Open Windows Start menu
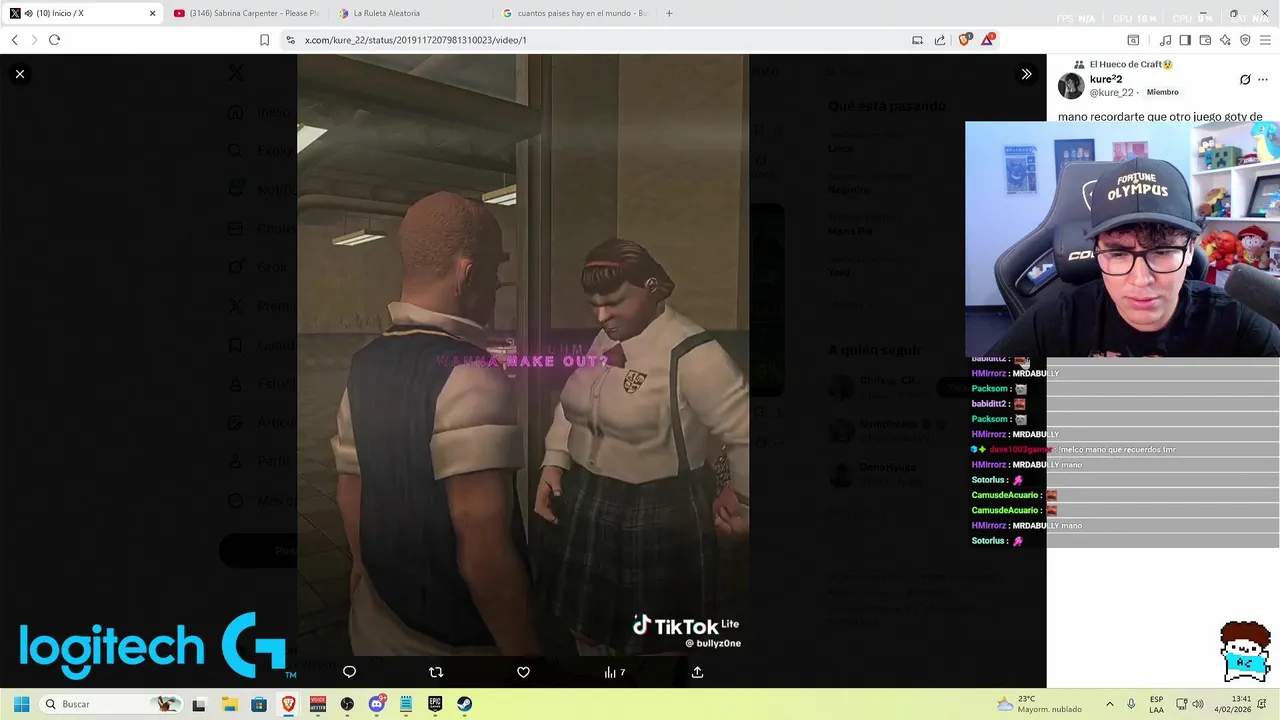Viewport: 1280px width, 720px height. click(21, 704)
